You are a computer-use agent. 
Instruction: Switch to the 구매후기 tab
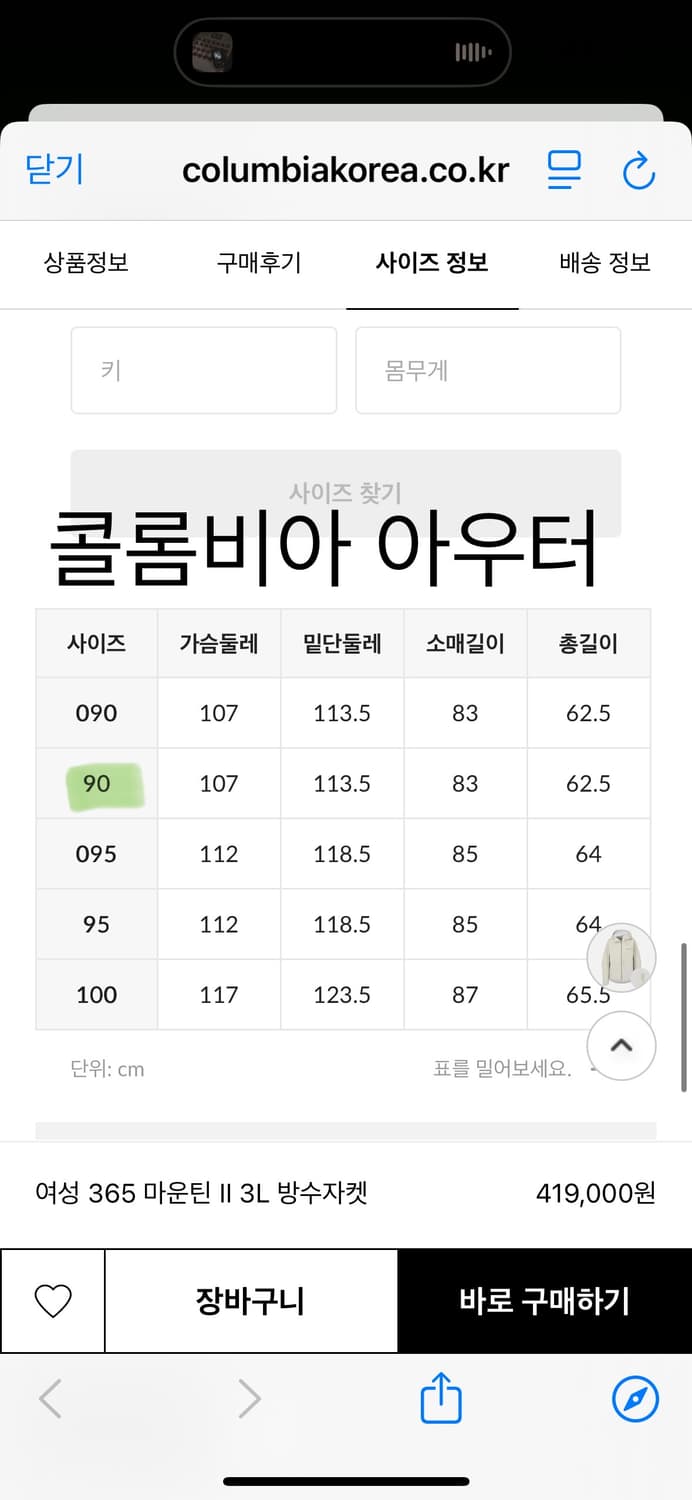[257, 264]
